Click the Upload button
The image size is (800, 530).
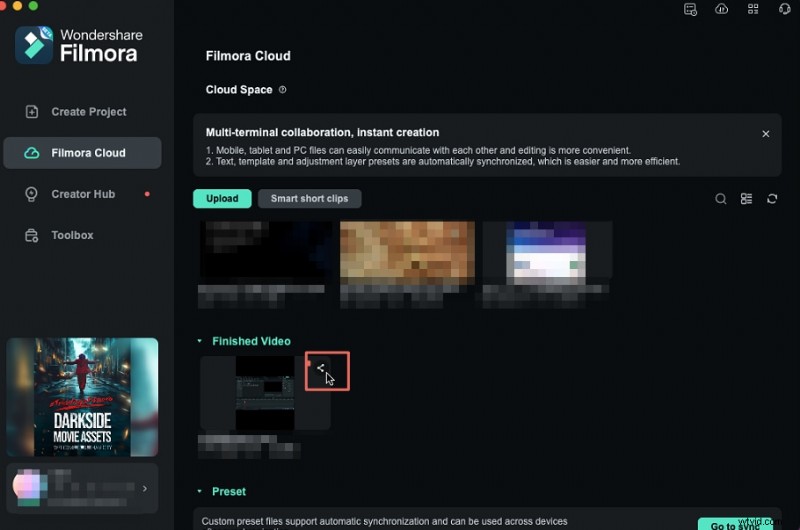222,198
